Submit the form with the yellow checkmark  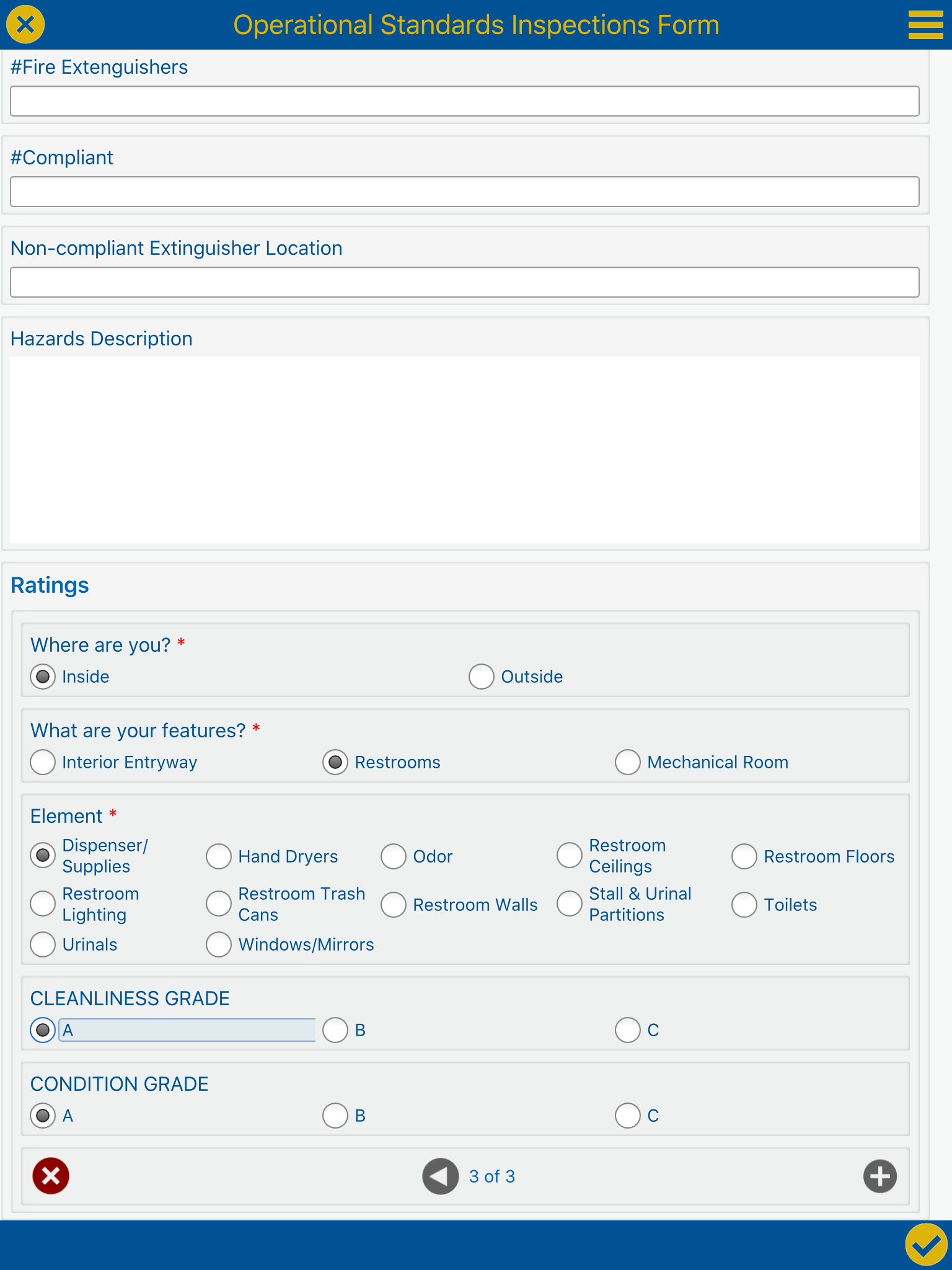click(x=926, y=1244)
